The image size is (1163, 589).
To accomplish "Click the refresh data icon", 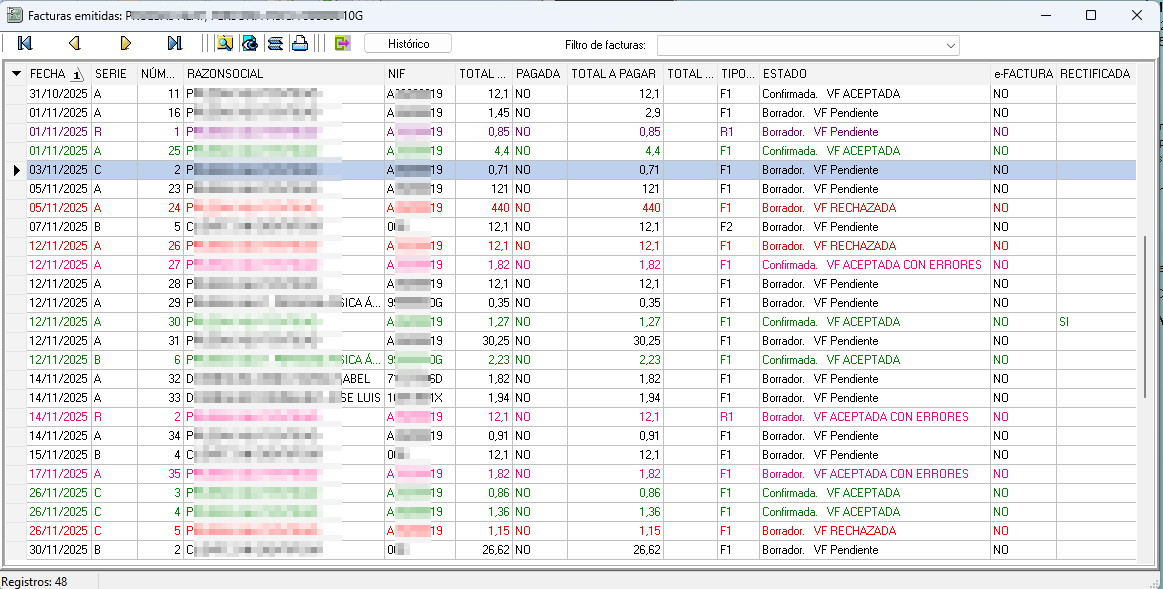I will tap(249, 43).
